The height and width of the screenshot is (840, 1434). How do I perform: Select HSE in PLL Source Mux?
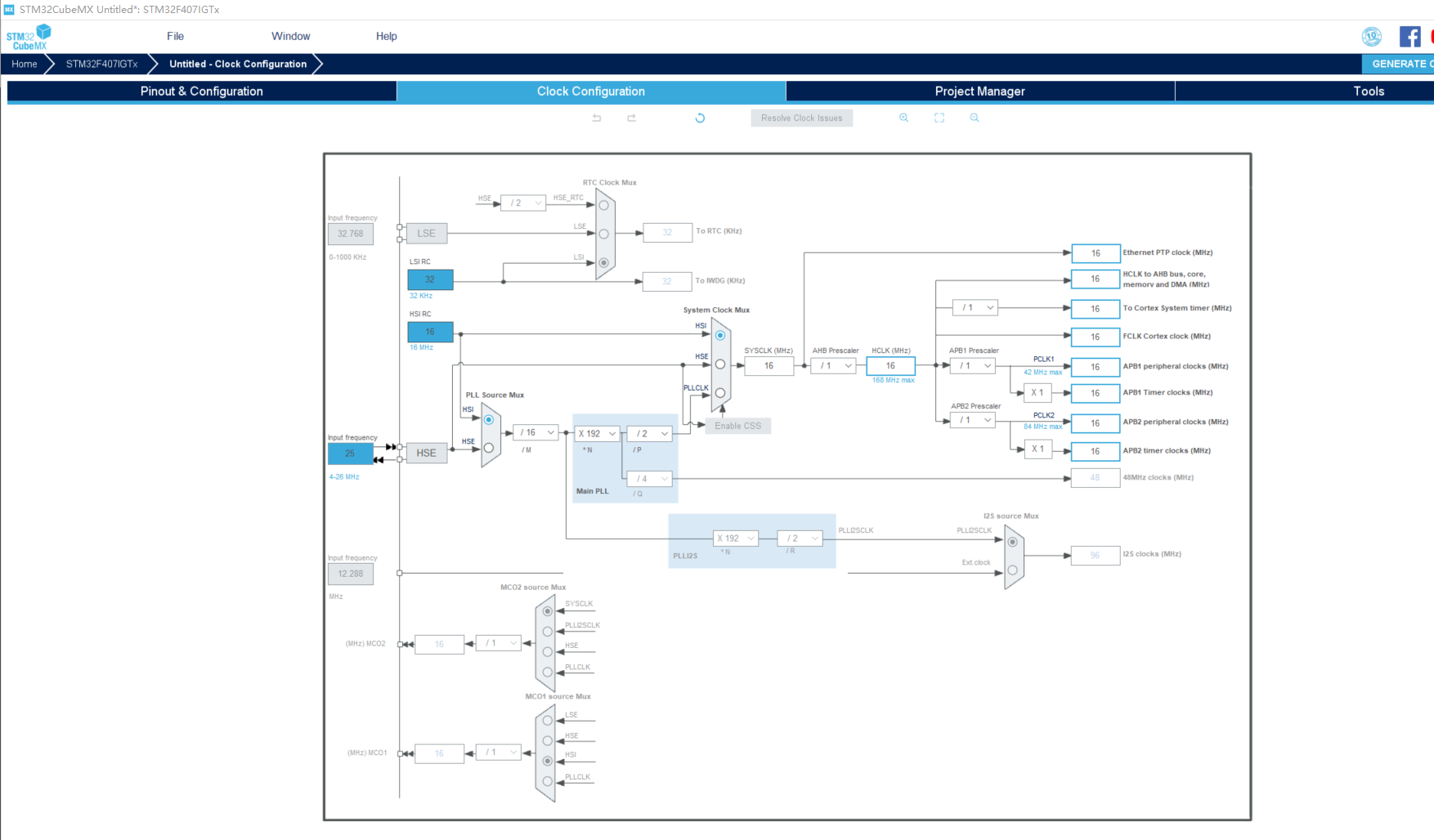[x=489, y=448]
